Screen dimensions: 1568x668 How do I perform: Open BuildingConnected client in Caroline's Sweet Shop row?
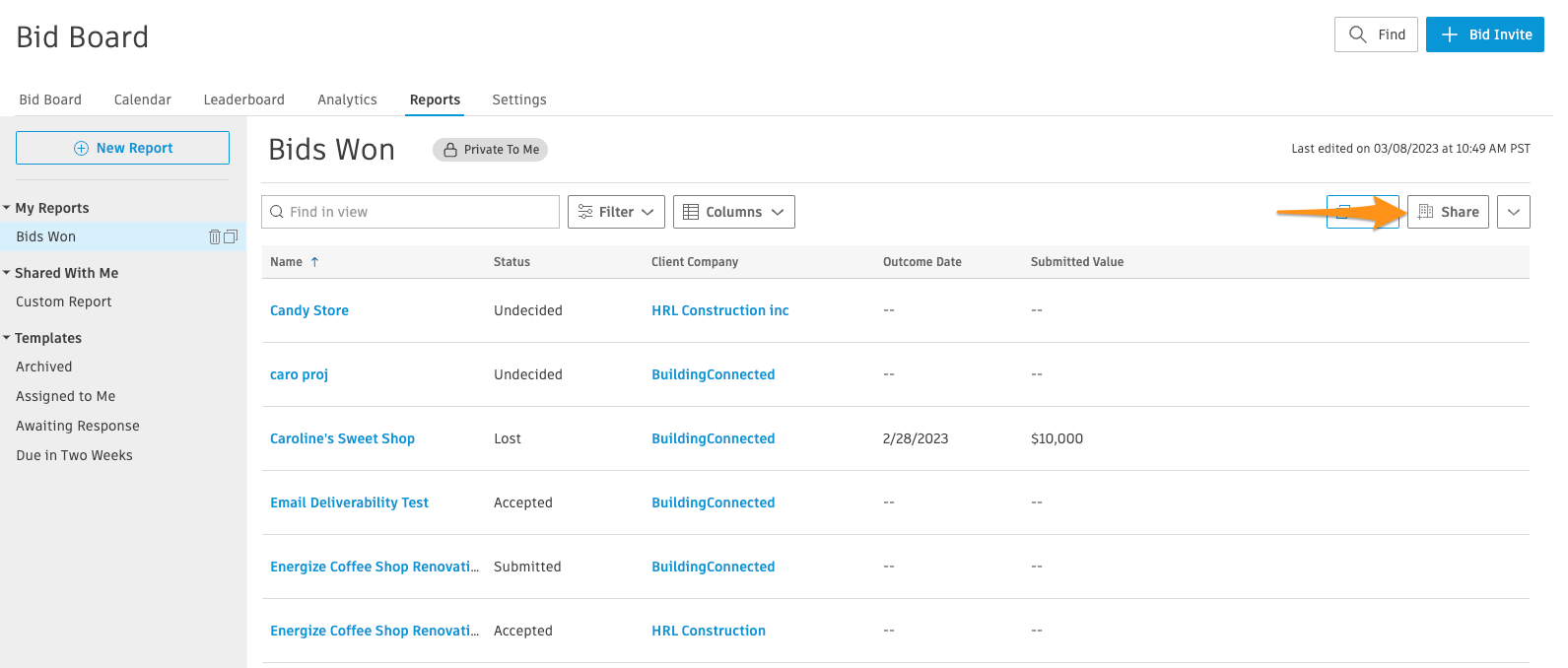coord(714,438)
